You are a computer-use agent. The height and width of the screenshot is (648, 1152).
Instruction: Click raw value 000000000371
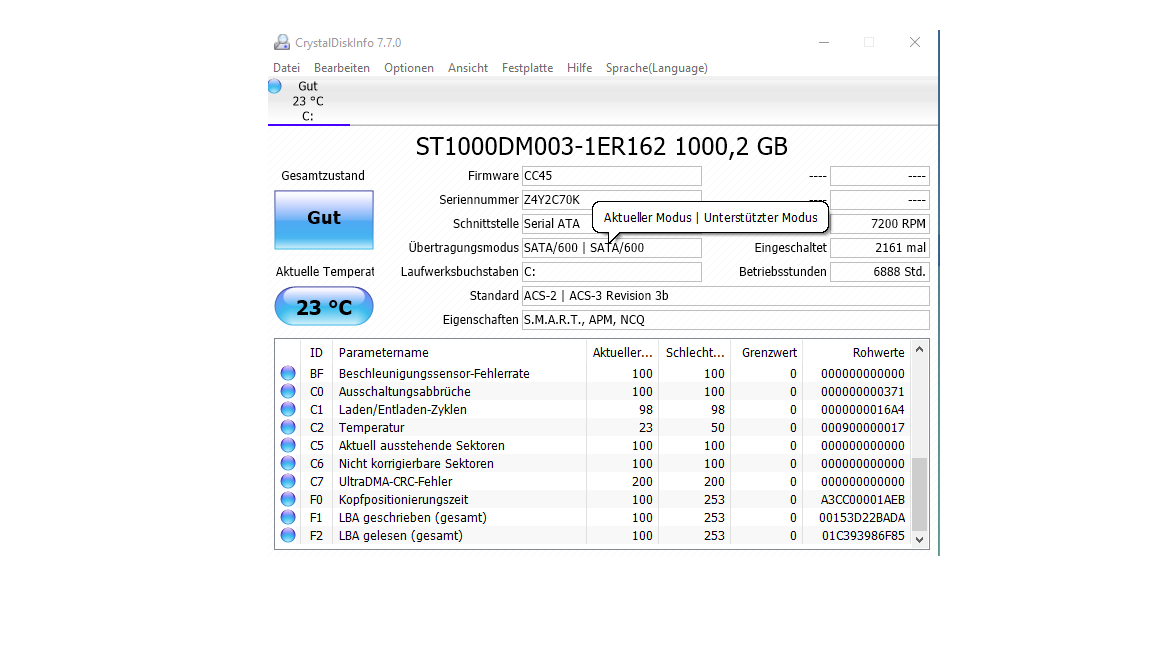click(863, 392)
